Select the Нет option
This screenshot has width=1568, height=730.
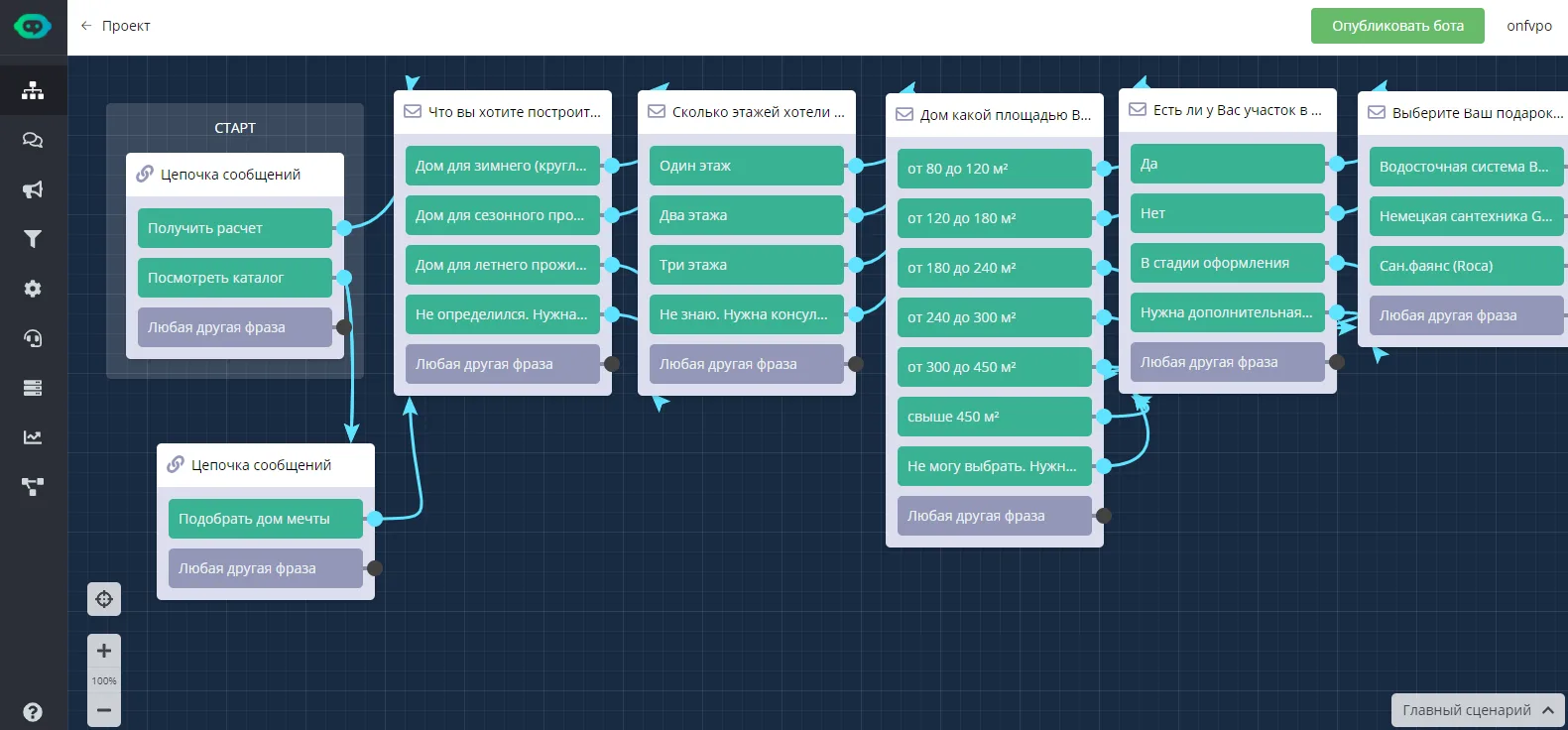coord(1228,213)
